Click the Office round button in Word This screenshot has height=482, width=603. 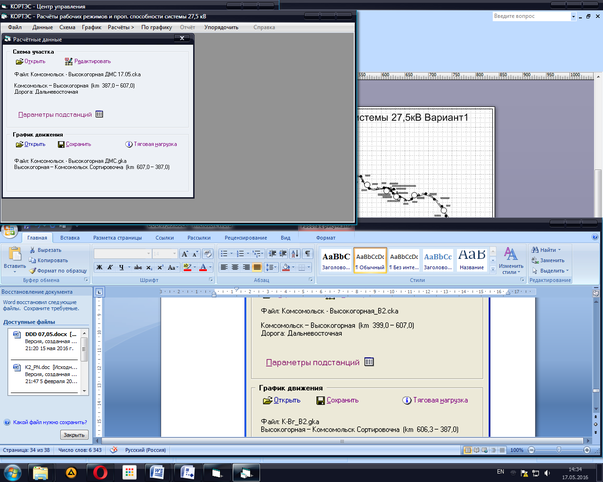10,230
